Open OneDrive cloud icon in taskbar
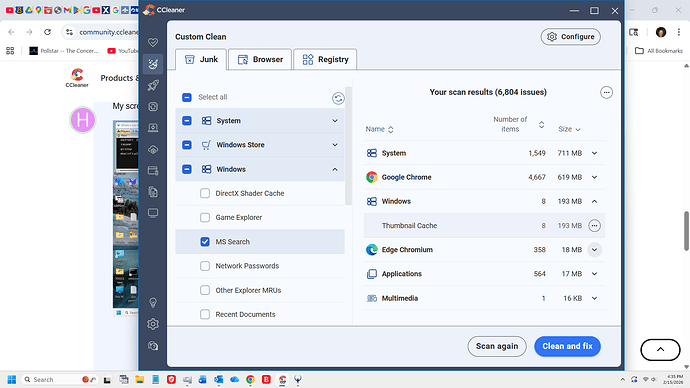 [x=235, y=379]
